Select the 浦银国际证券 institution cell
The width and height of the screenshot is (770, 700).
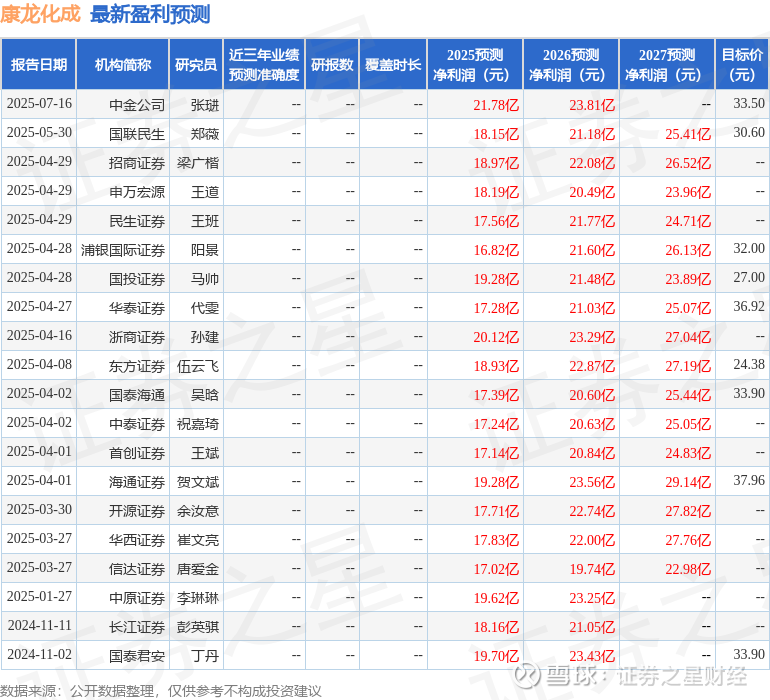pyautogui.click(x=123, y=249)
